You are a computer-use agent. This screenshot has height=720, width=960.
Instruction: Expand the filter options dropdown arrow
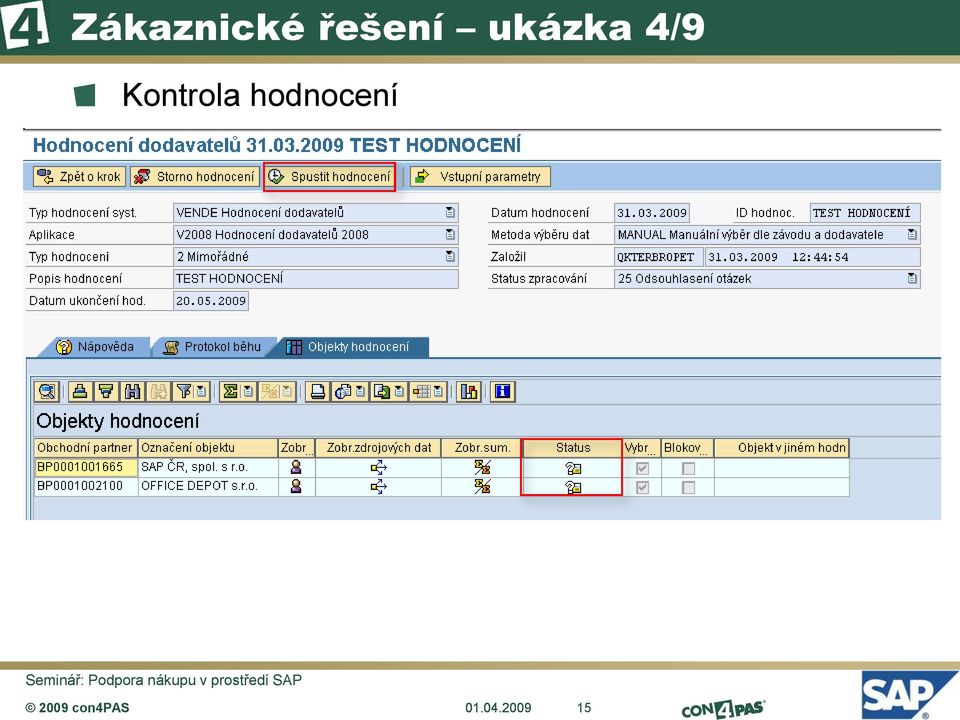coord(201,391)
